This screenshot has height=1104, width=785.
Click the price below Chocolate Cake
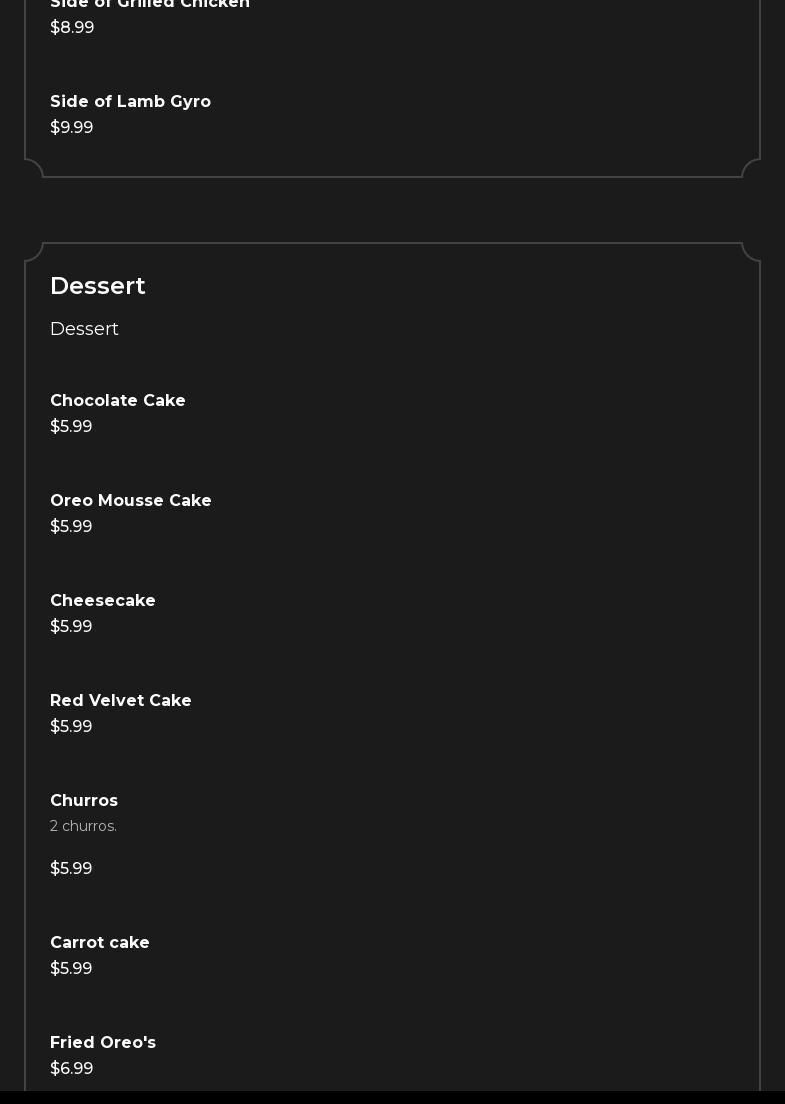point(71,427)
